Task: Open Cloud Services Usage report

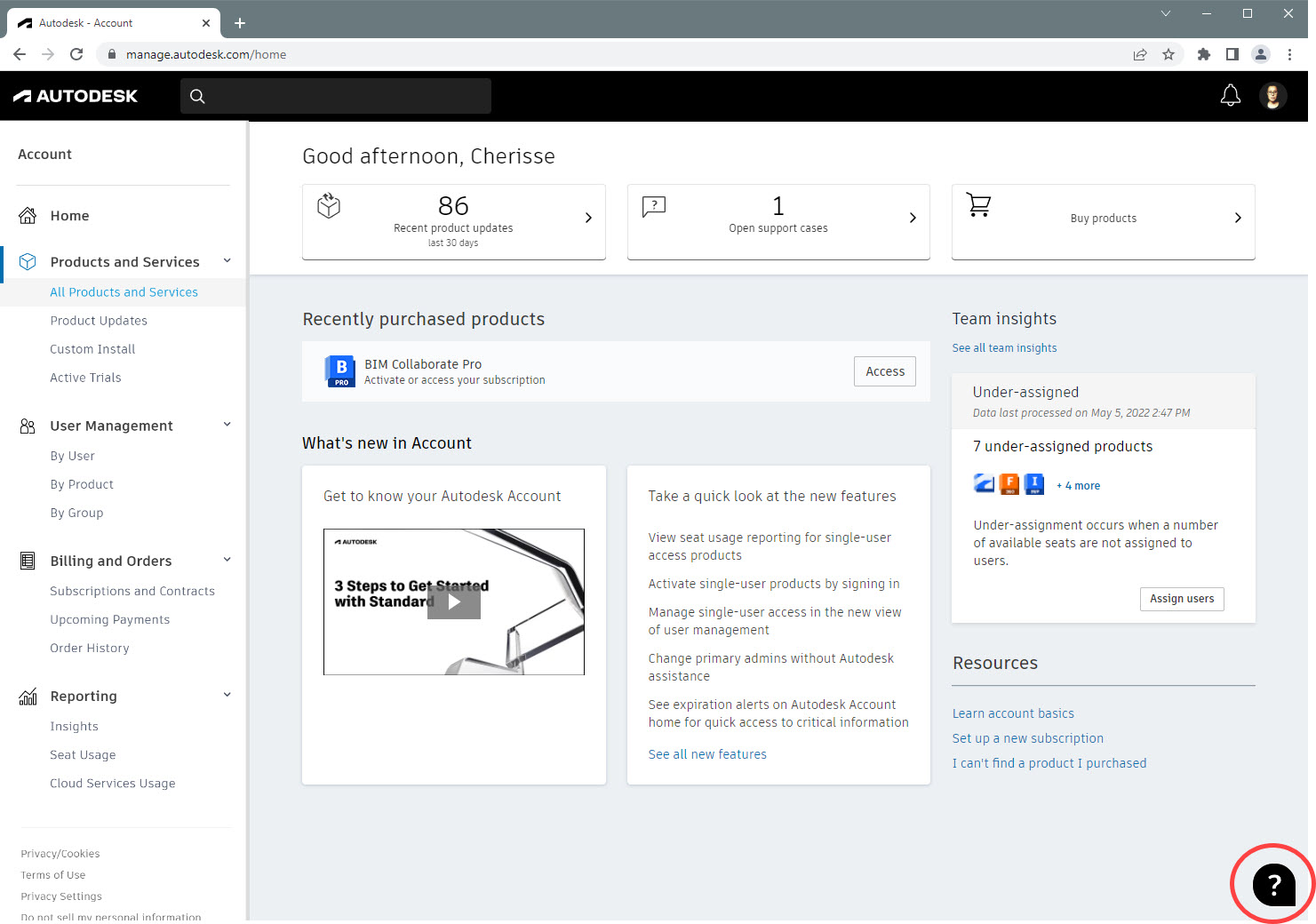Action: 112,783
